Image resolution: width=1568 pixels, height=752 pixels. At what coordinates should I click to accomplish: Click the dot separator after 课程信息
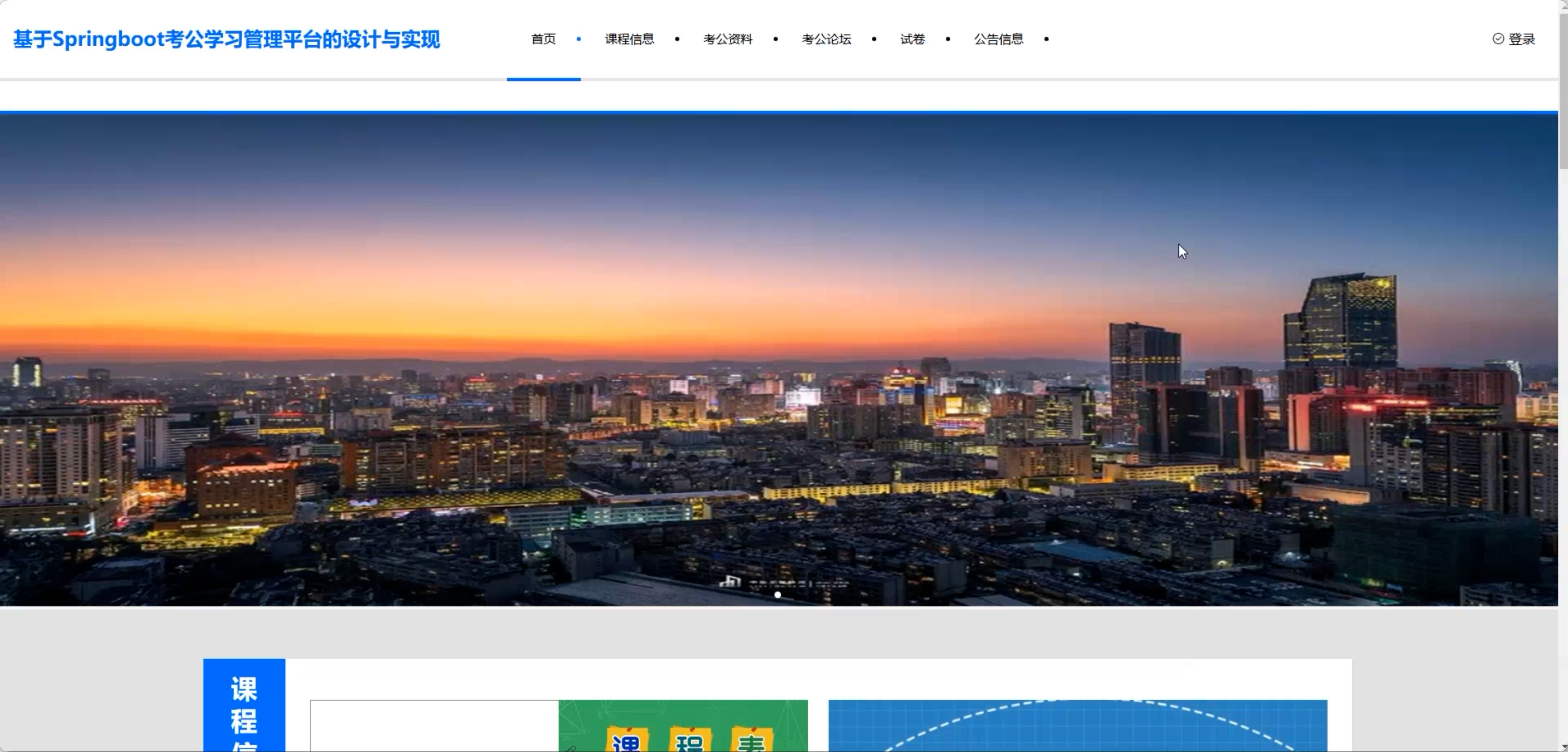(x=677, y=39)
